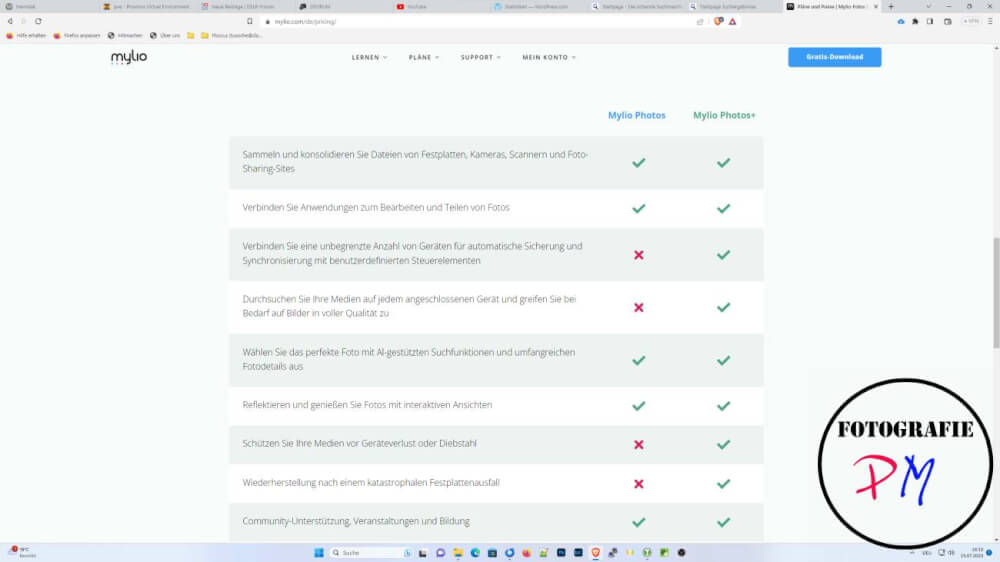1000x562 pixels.
Task: Click the taskbar Suche search box
Action: (x=371, y=552)
